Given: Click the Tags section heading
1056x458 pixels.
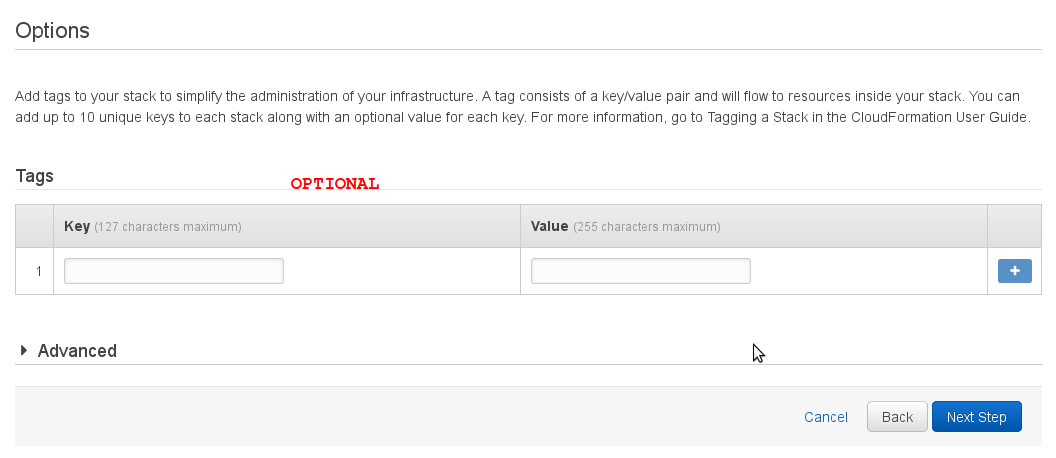Looking at the screenshot, I should coord(35,176).
